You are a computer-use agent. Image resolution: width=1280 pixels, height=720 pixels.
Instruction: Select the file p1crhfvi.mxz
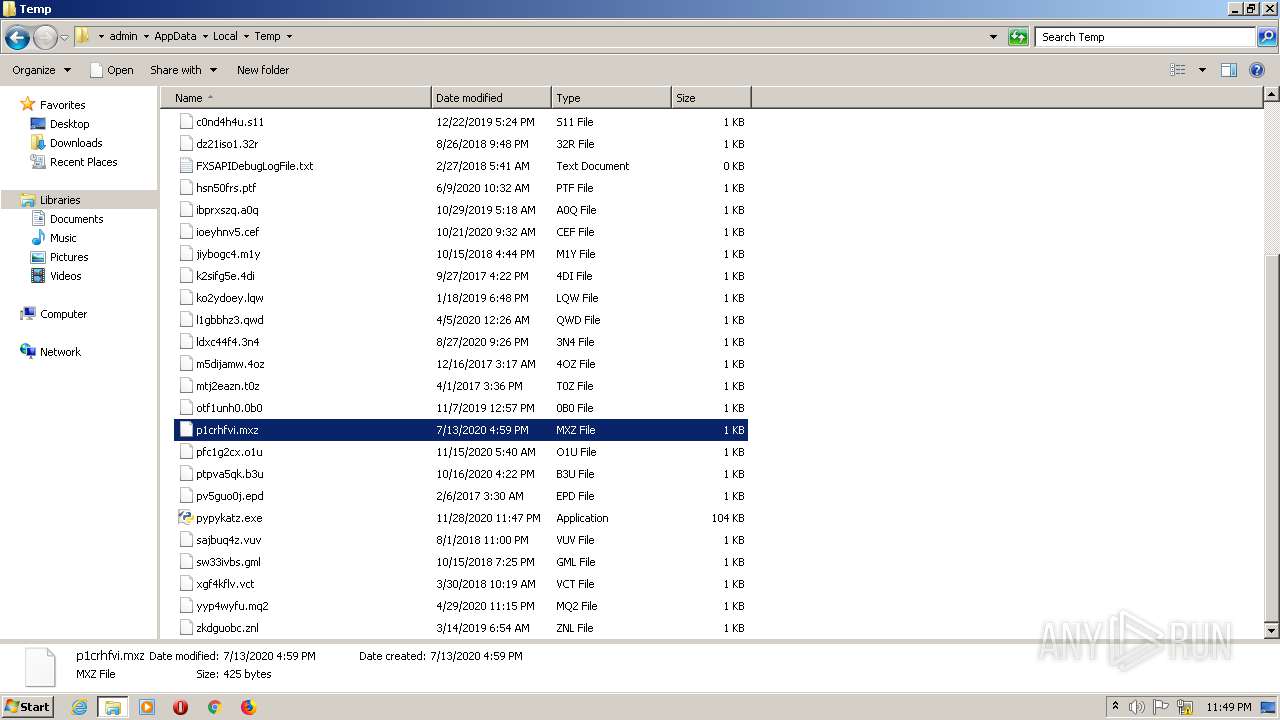point(461,430)
